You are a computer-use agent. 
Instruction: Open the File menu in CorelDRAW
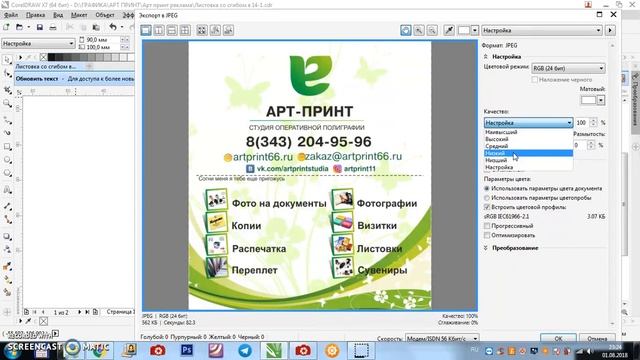click(11, 15)
